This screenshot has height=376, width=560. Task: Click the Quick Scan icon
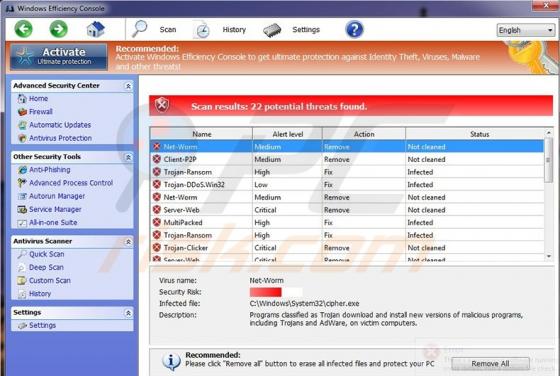22,254
